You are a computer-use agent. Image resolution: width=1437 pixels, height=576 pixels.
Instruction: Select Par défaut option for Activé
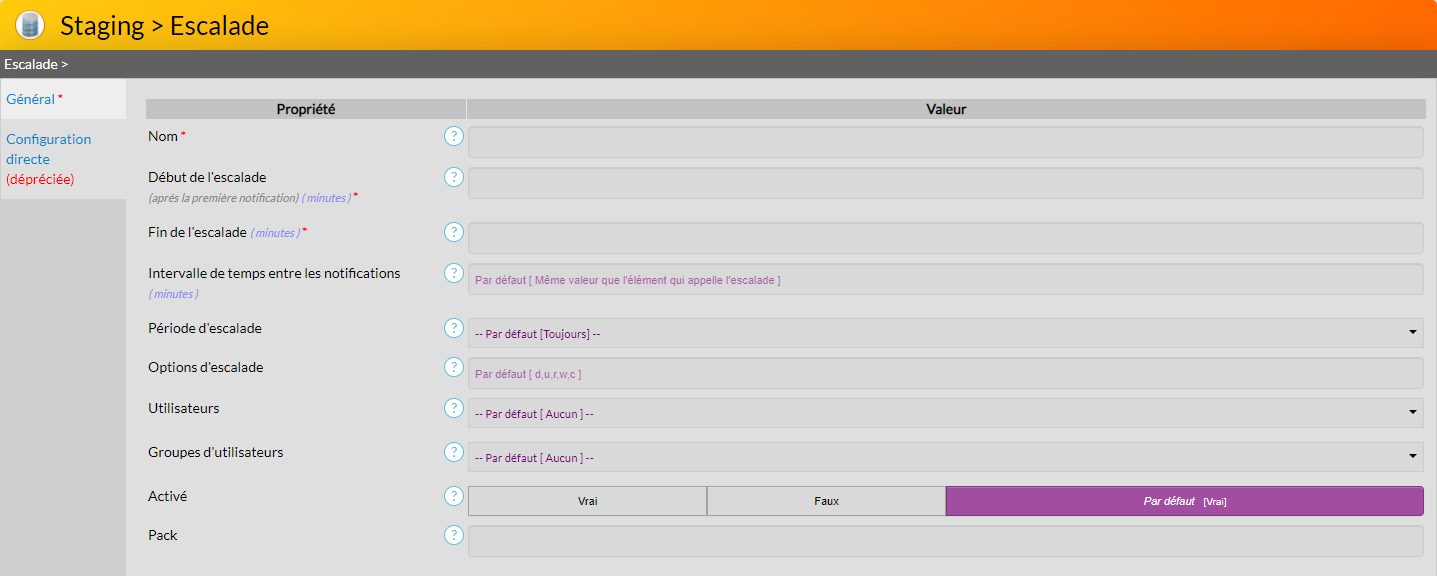tap(1184, 501)
